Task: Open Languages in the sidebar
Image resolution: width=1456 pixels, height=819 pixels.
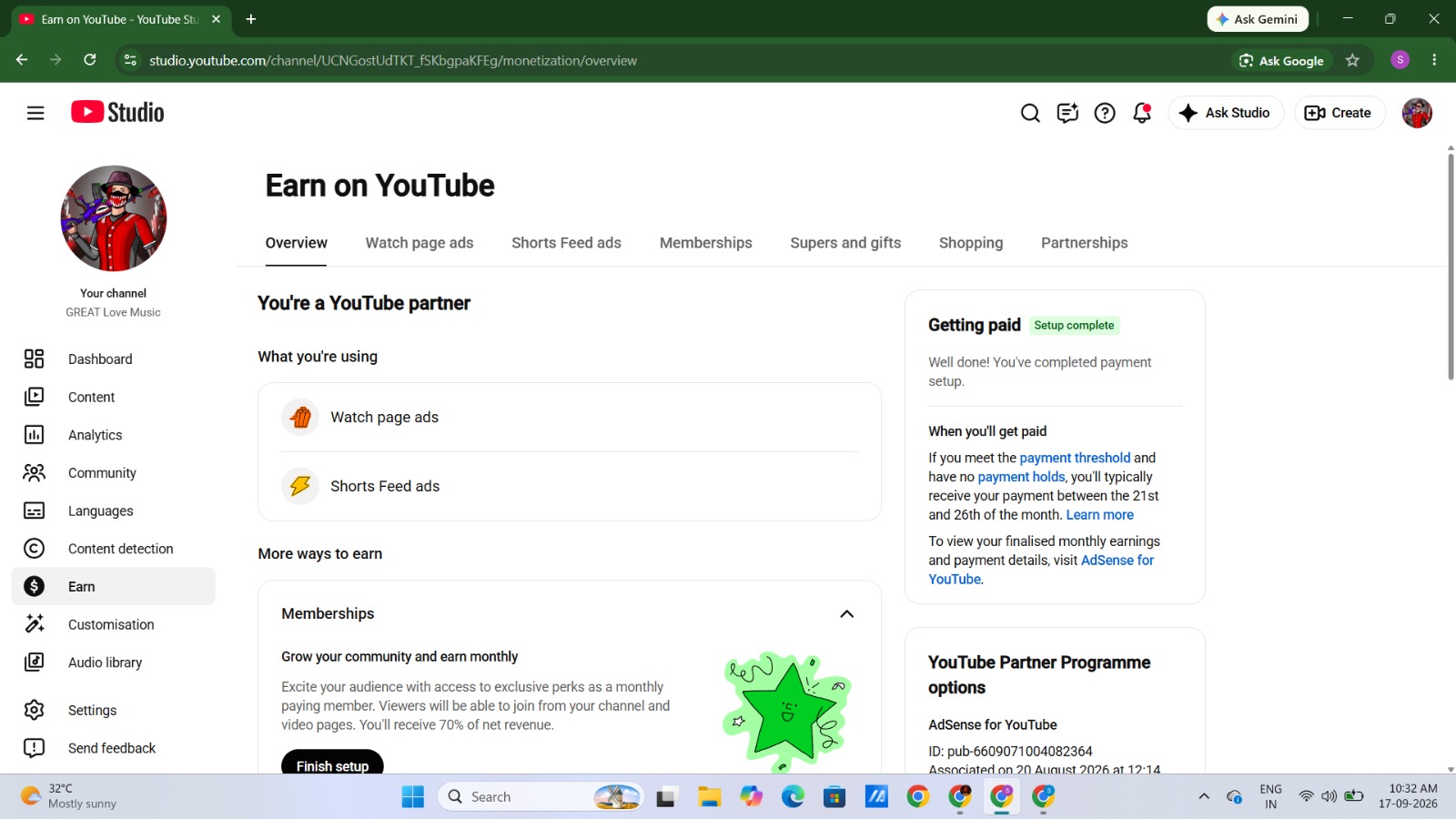Action: pos(114,511)
